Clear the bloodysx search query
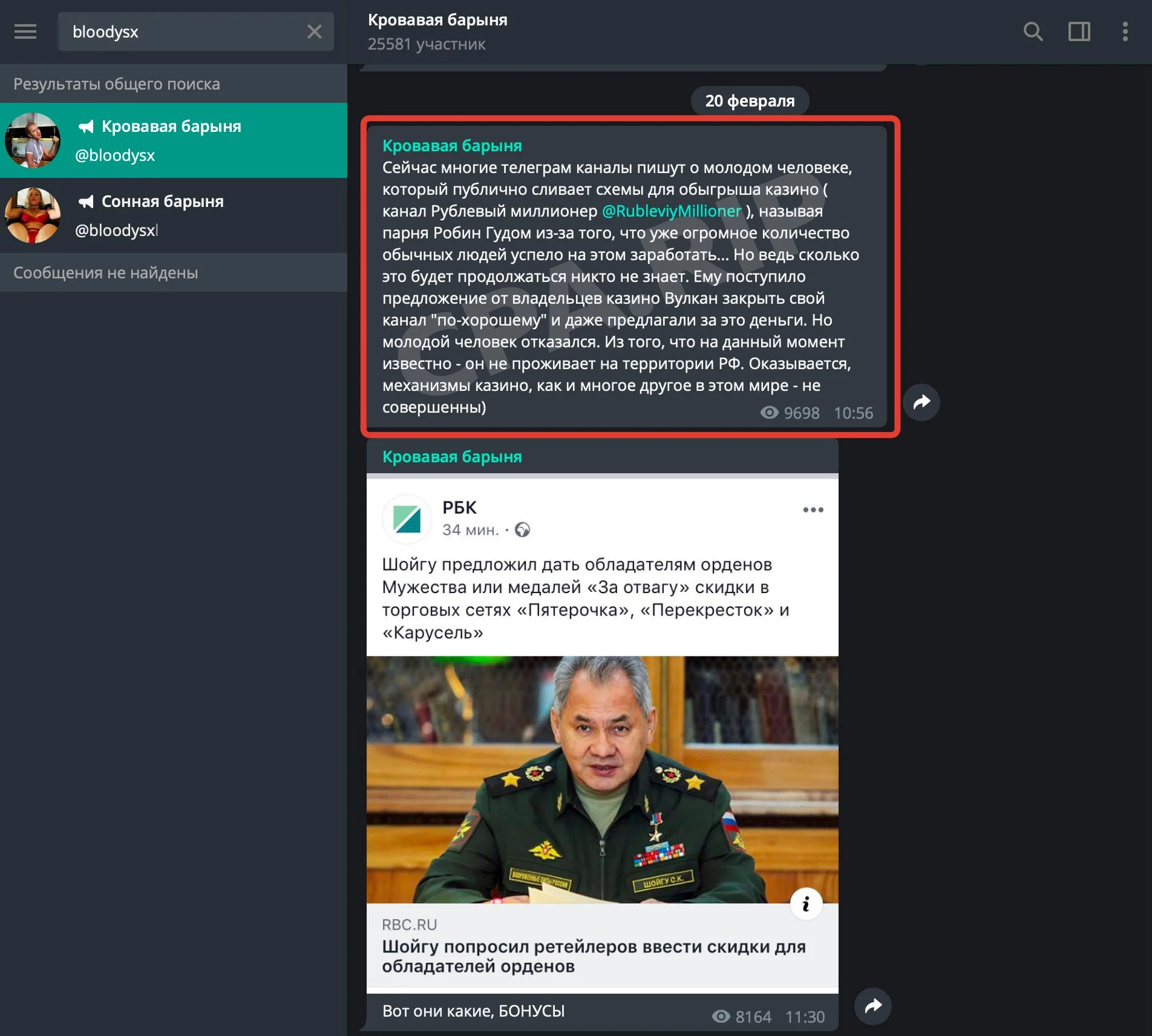Viewport: 1152px width, 1036px height. pyautogui.click(x=314, y=31)
